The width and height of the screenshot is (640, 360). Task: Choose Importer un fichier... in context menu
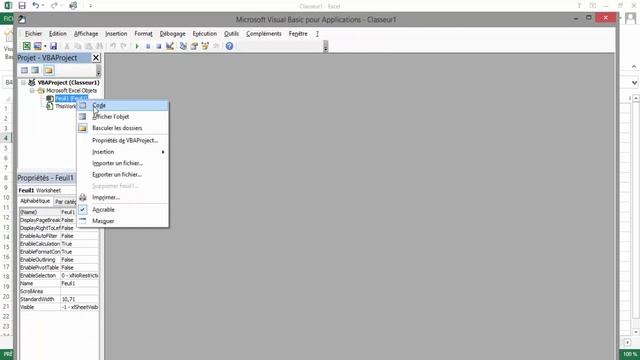123,163
